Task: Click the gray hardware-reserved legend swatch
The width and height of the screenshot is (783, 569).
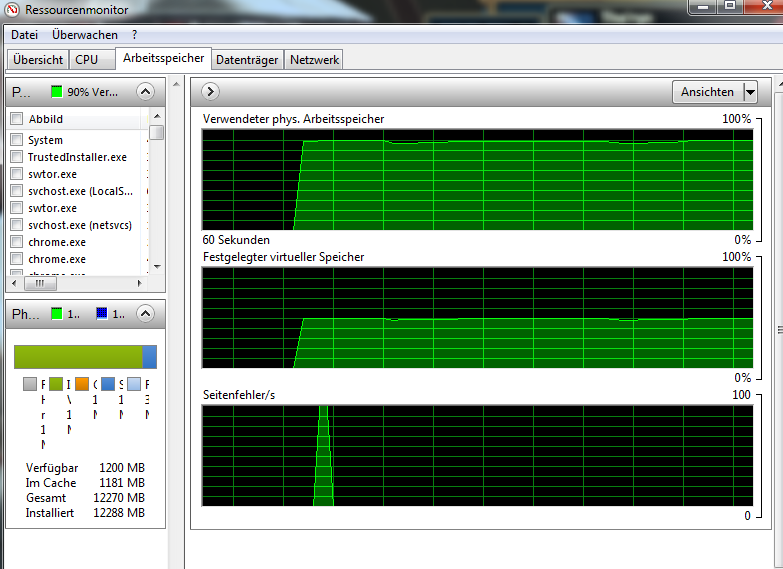Action: click(30, 384)
